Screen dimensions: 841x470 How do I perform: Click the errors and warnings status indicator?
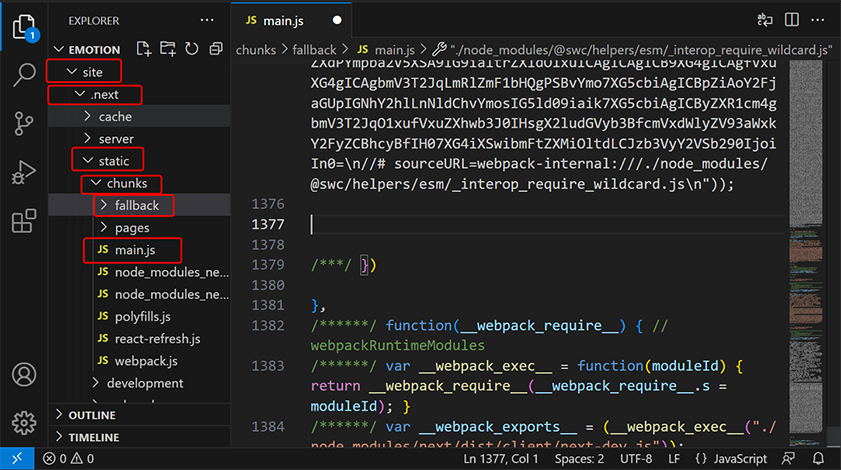click(68, 459)
